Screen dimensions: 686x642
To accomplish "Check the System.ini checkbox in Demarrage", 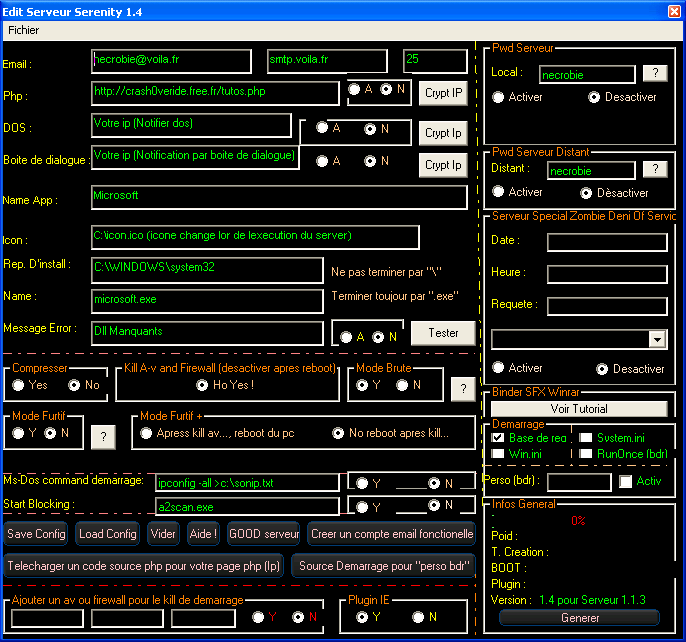I will click(586, 438).
